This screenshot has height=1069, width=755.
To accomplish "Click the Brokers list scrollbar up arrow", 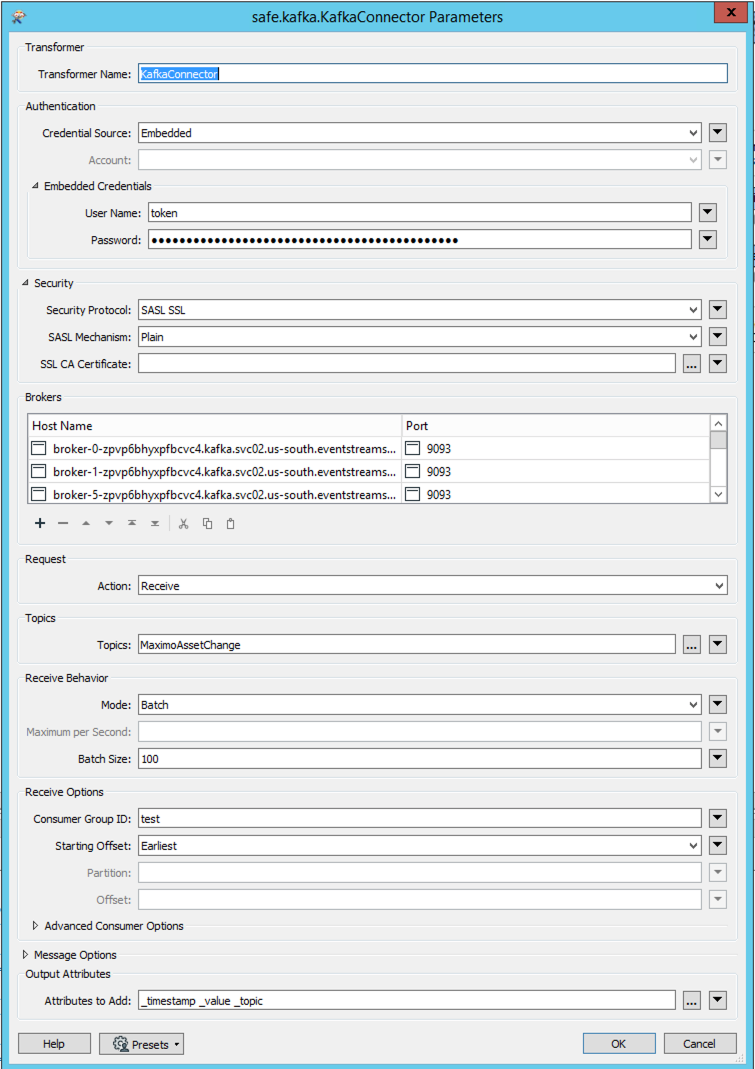I will tap(718, 423).
